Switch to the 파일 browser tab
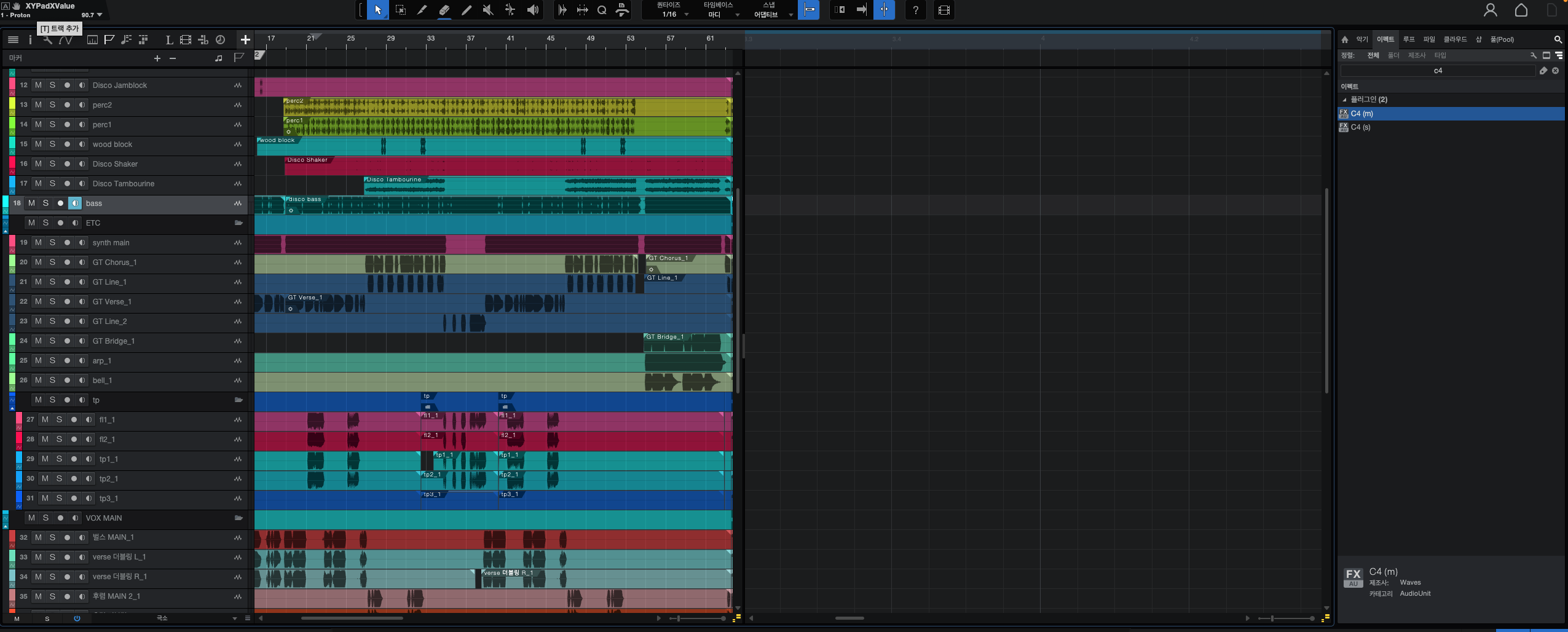The image size is (1568, 632). tap(1429, 39)
